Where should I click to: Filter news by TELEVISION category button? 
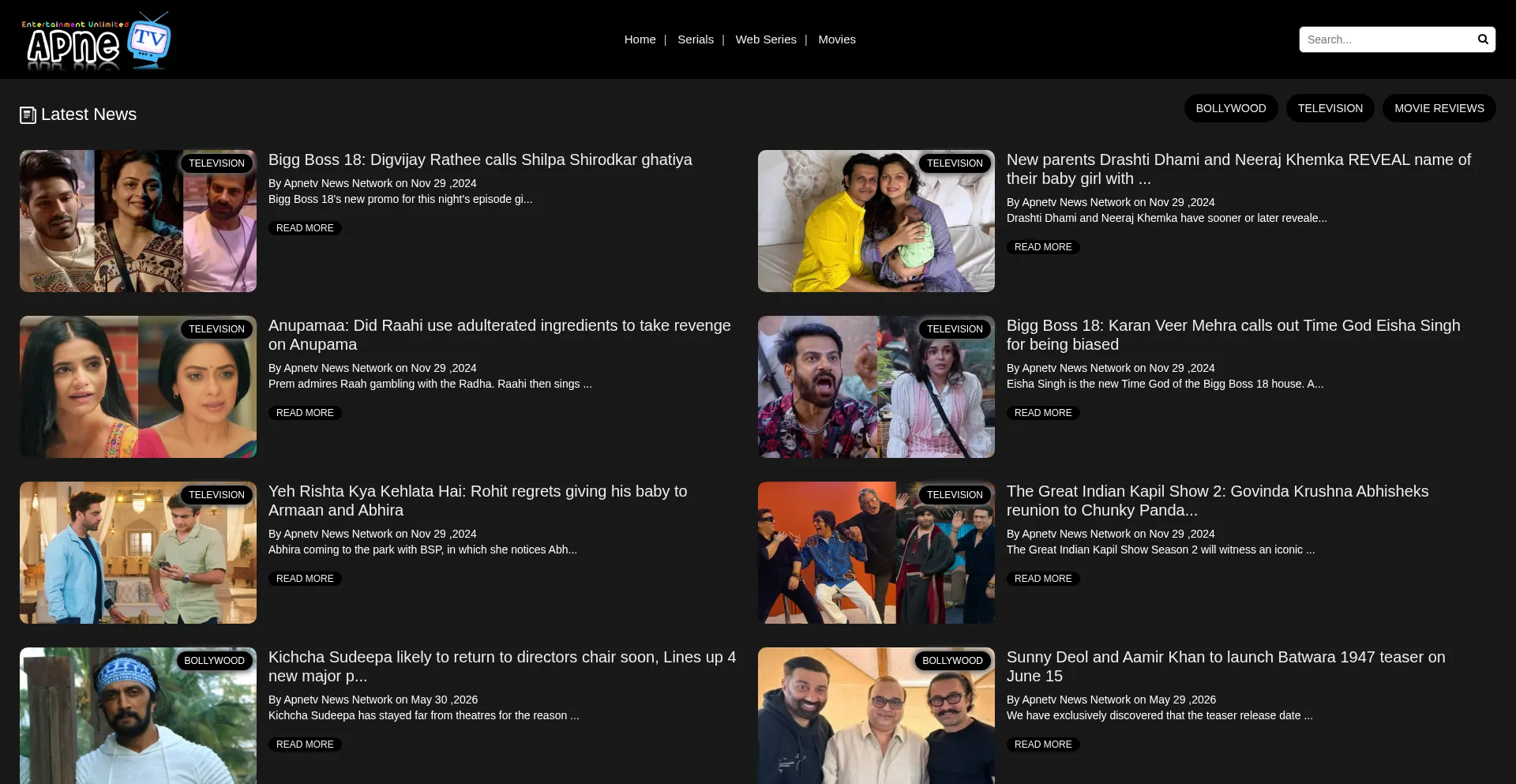(x=1330, y=108)
